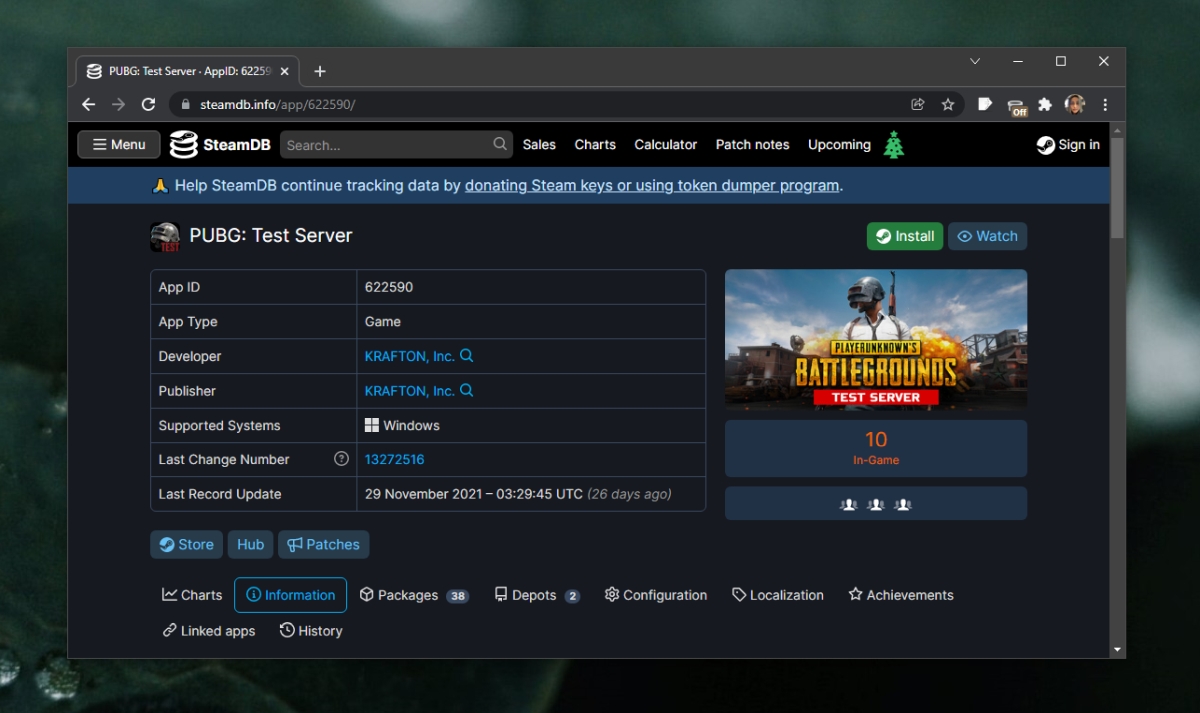Image resolution: width=1200 pixels, height=713 pixels.
Task: Click the Christmas tree icon in navbar
Action: (x=894, y=145)
